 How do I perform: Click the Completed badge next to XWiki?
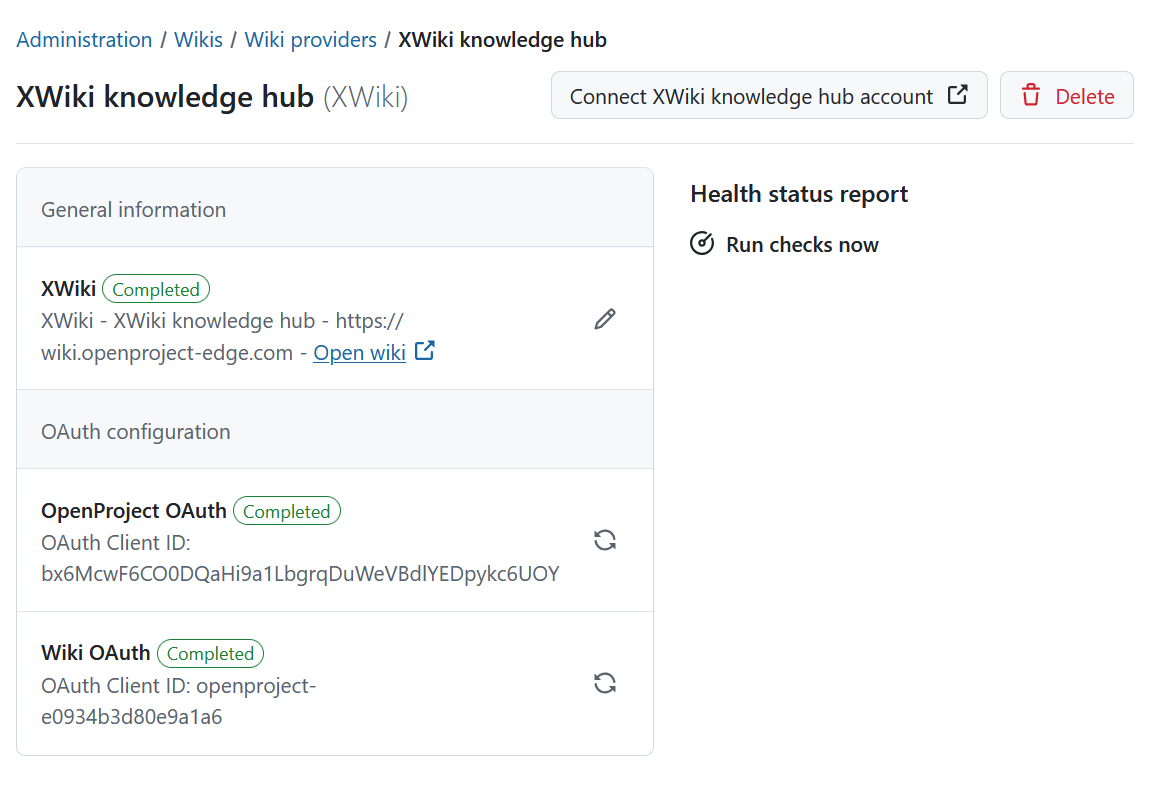tap(156, 289)
